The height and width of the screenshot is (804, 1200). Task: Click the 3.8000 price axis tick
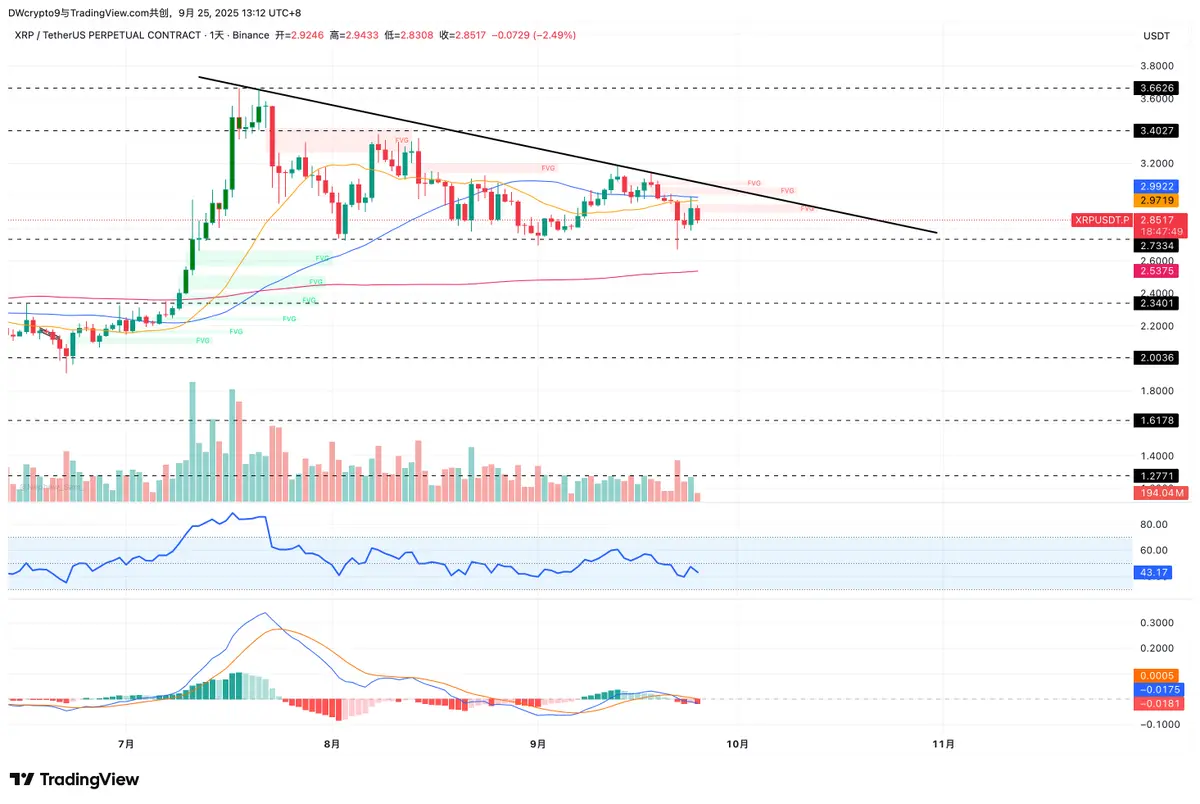click(1157, 66)
